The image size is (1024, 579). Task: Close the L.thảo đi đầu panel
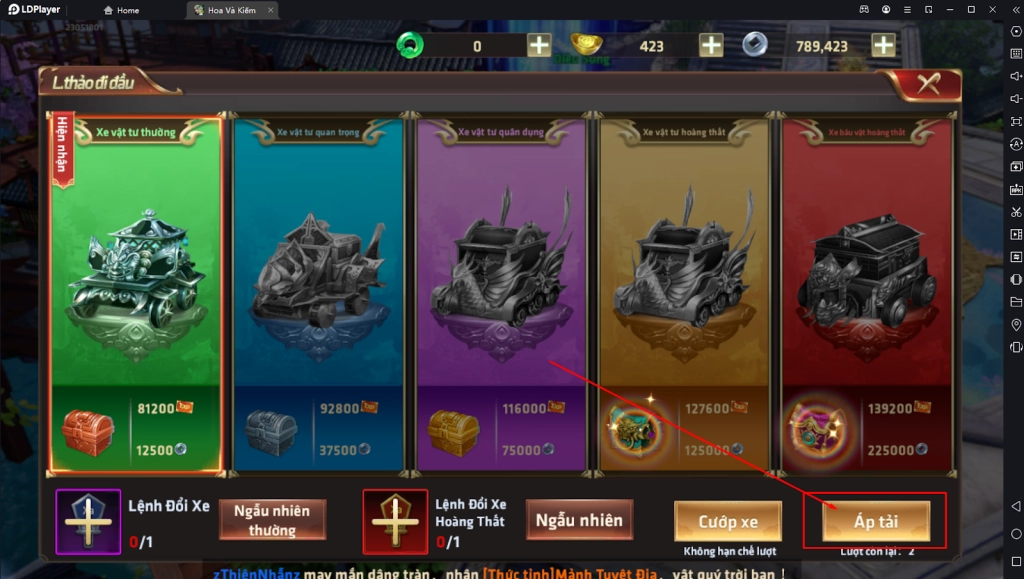928,84
